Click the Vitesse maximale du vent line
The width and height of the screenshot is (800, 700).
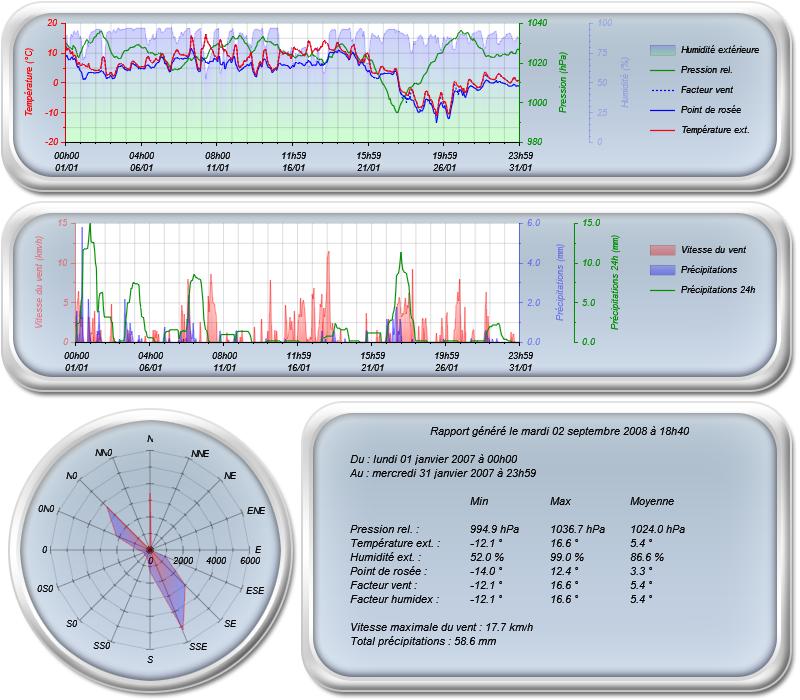[x=441, y=627]
